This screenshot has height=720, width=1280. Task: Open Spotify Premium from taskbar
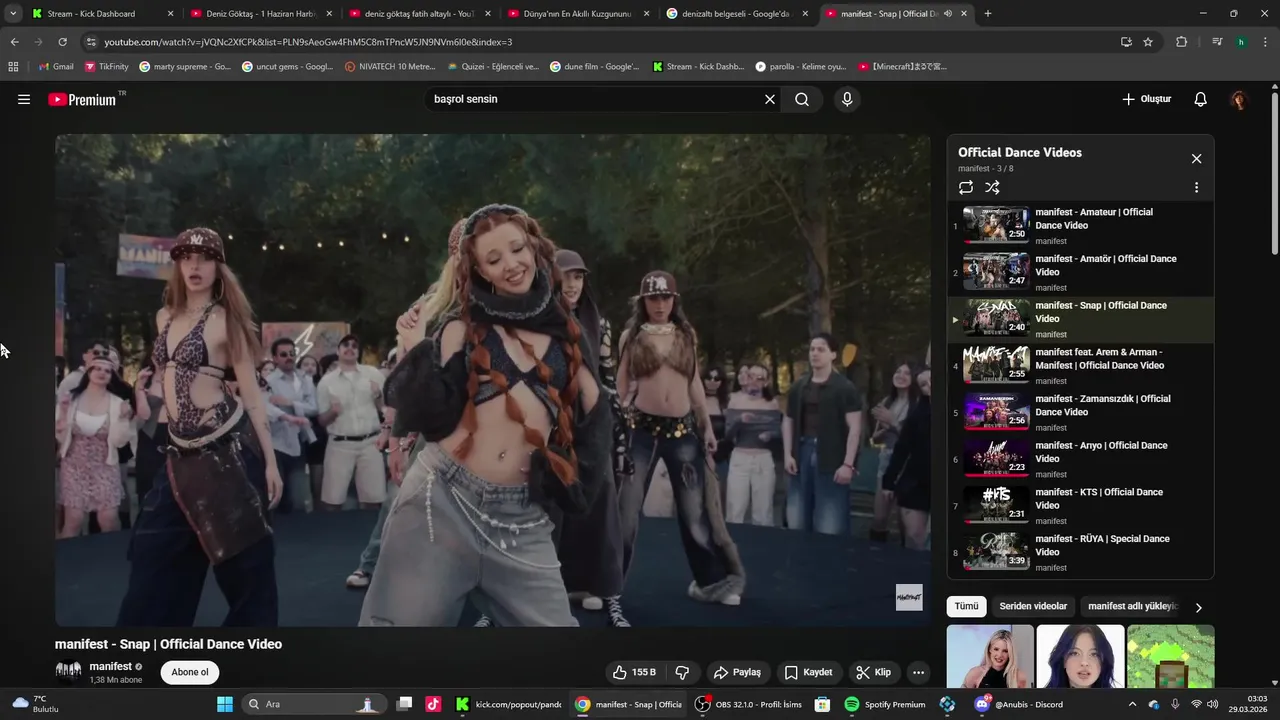(885, 704)
